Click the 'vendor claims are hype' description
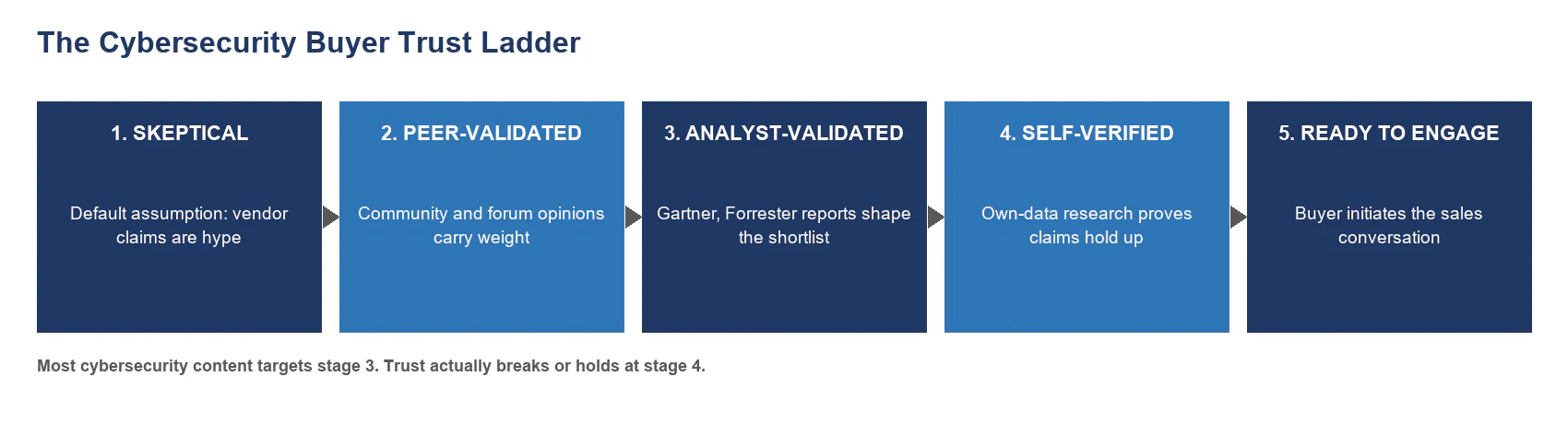 (x=179, y=226)
